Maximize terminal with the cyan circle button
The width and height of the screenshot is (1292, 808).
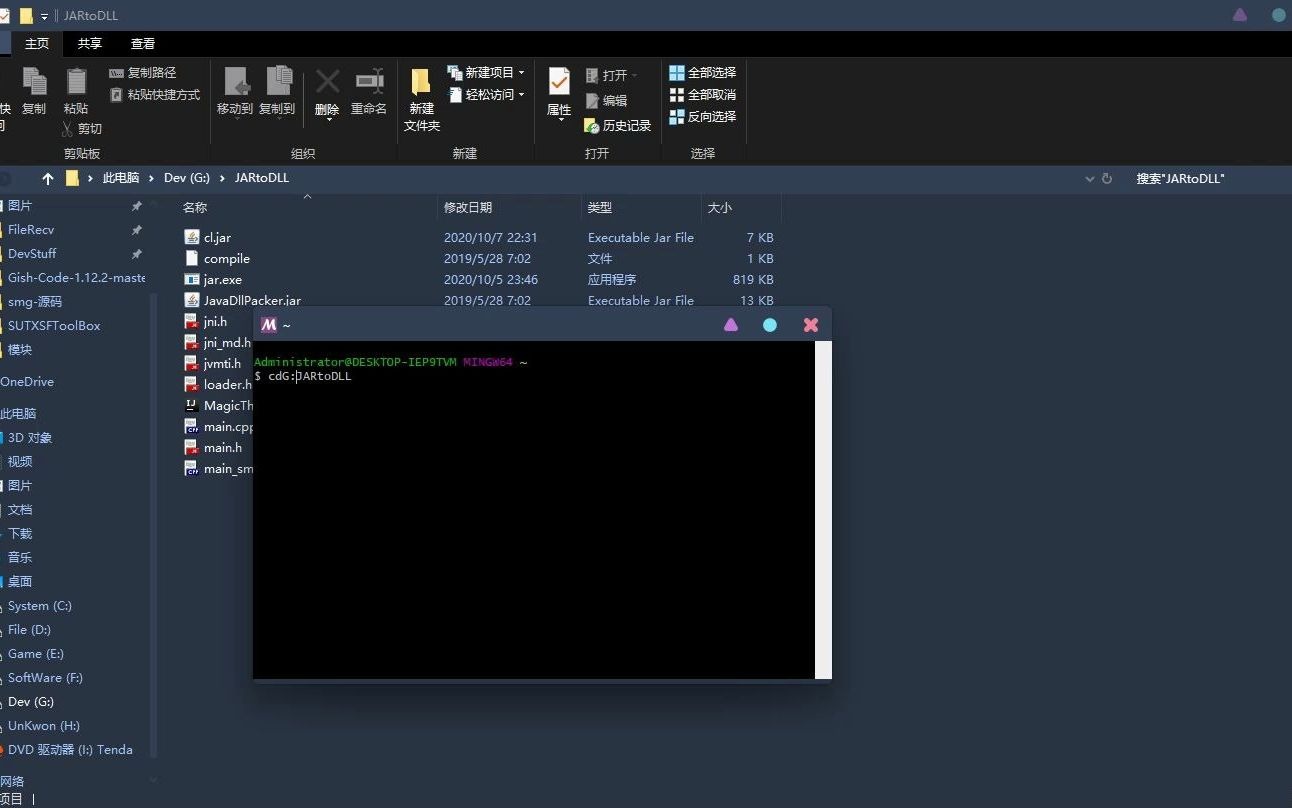point(770,325)
